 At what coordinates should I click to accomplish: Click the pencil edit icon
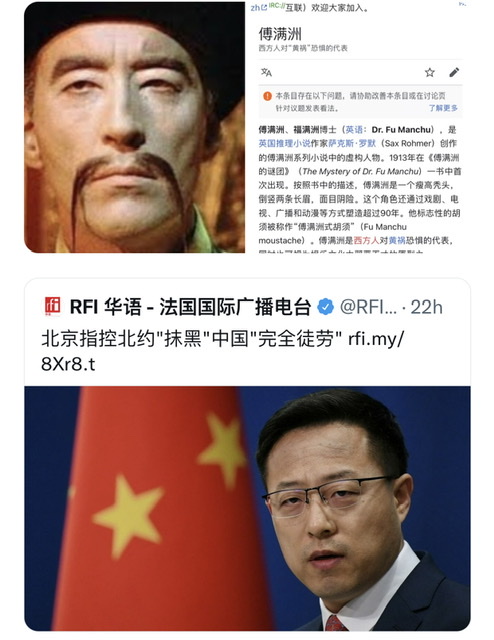[454, 72]
